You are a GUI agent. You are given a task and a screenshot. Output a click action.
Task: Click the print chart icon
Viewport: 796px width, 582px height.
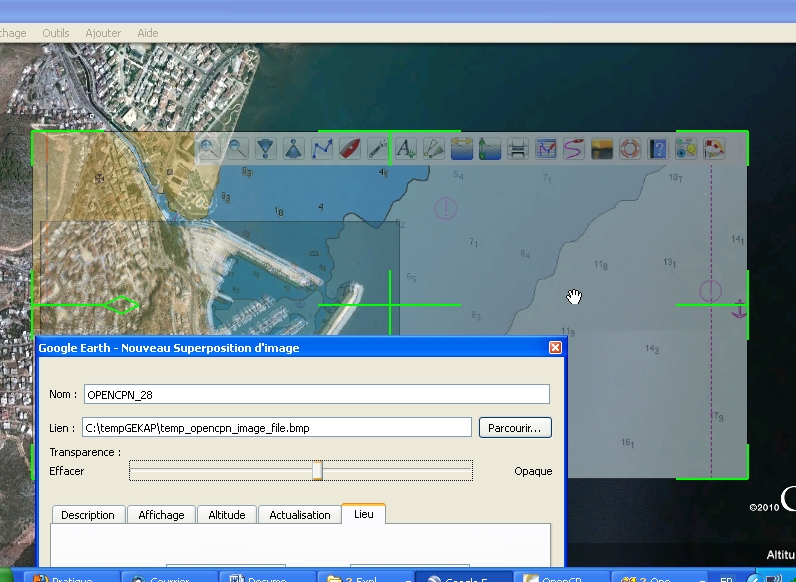coord(518,149)
